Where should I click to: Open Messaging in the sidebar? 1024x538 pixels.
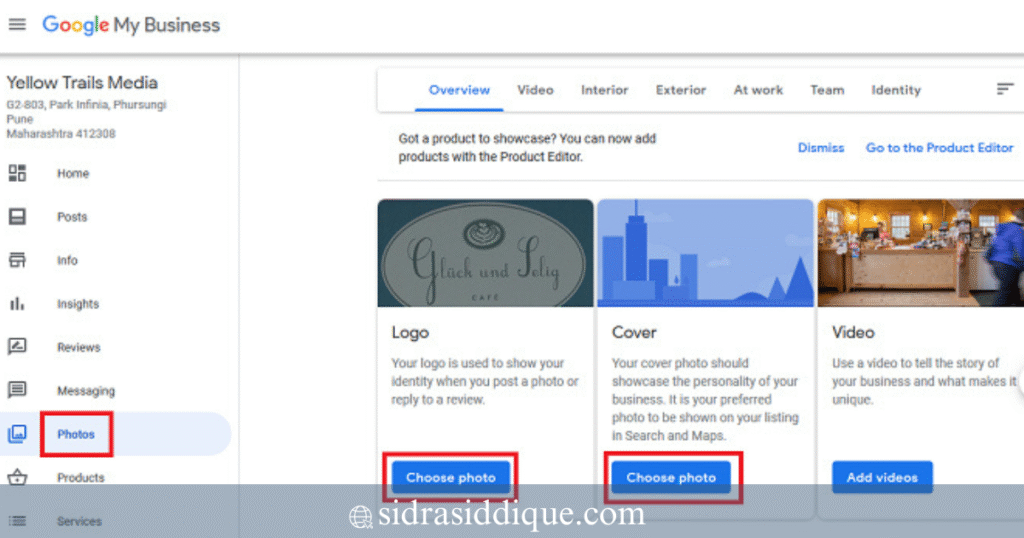(86, 390)
